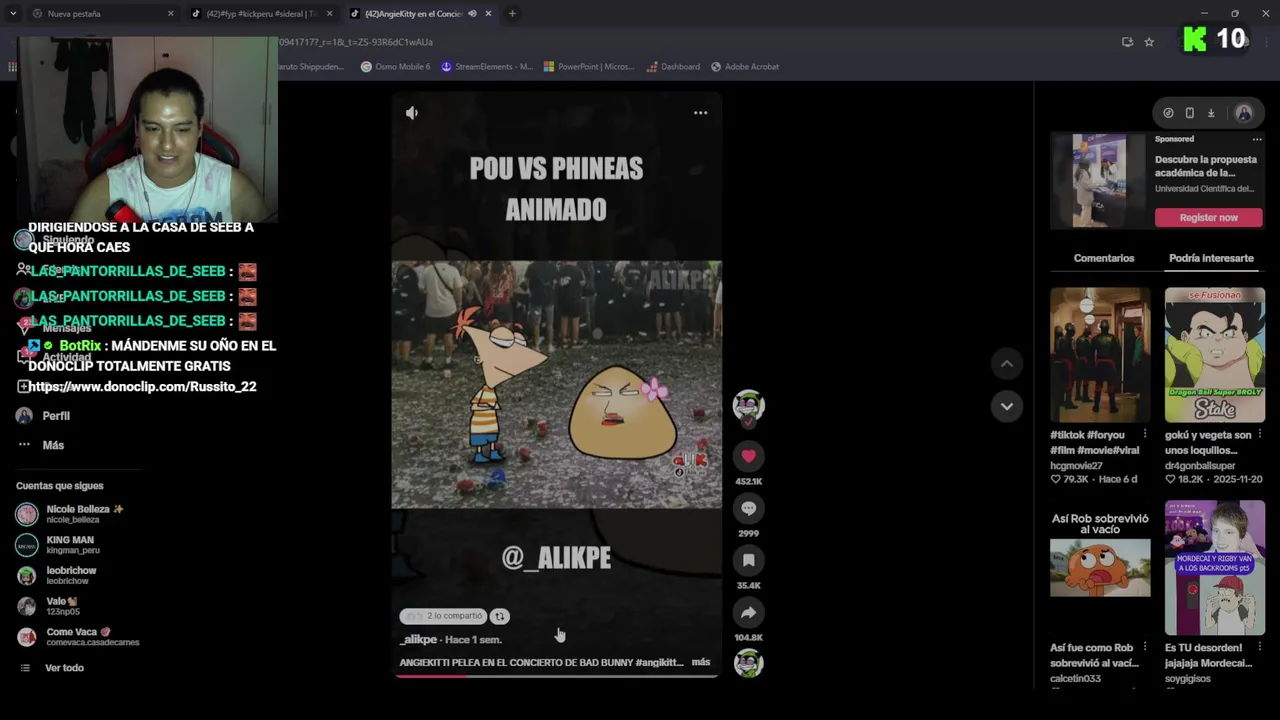This screenshot has height=720, width=1280.
Task: Open the _alikpe username link
Action: coord(418,639)
